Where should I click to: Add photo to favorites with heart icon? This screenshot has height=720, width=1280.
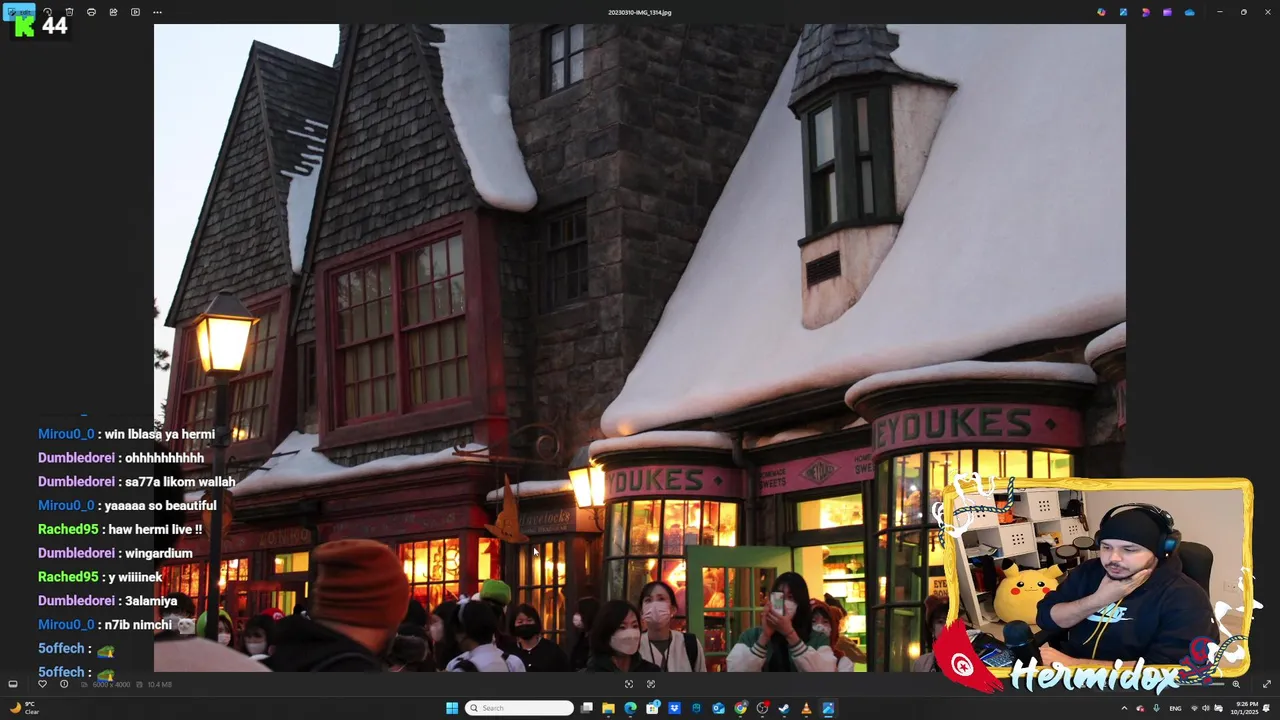(42, 684)
